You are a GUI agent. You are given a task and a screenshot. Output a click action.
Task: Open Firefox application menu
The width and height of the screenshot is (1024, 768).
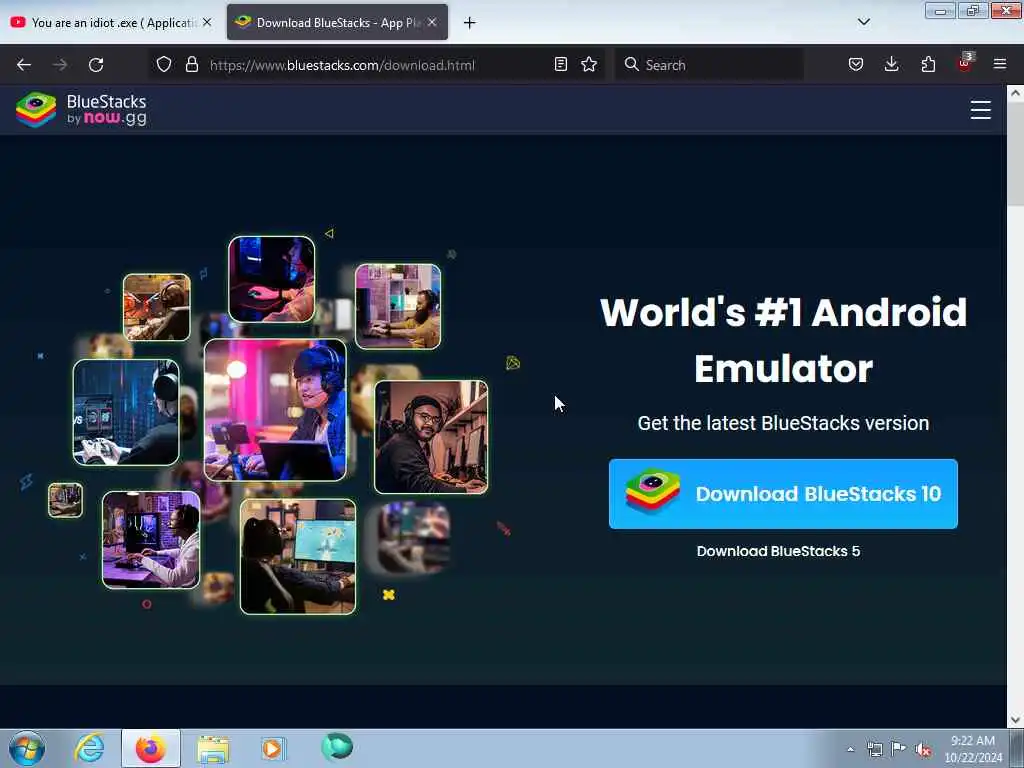click(x=1000, y=65)
